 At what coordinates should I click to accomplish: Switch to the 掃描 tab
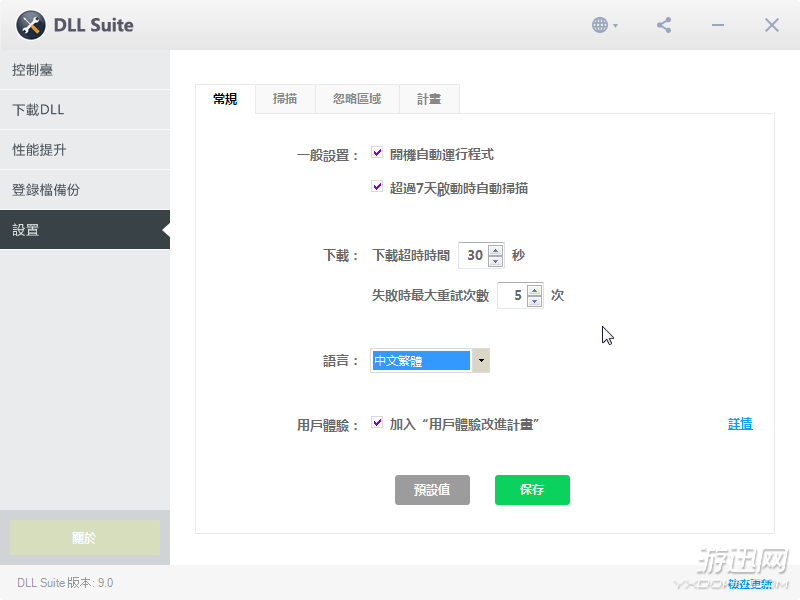click(x=285, y=98)
